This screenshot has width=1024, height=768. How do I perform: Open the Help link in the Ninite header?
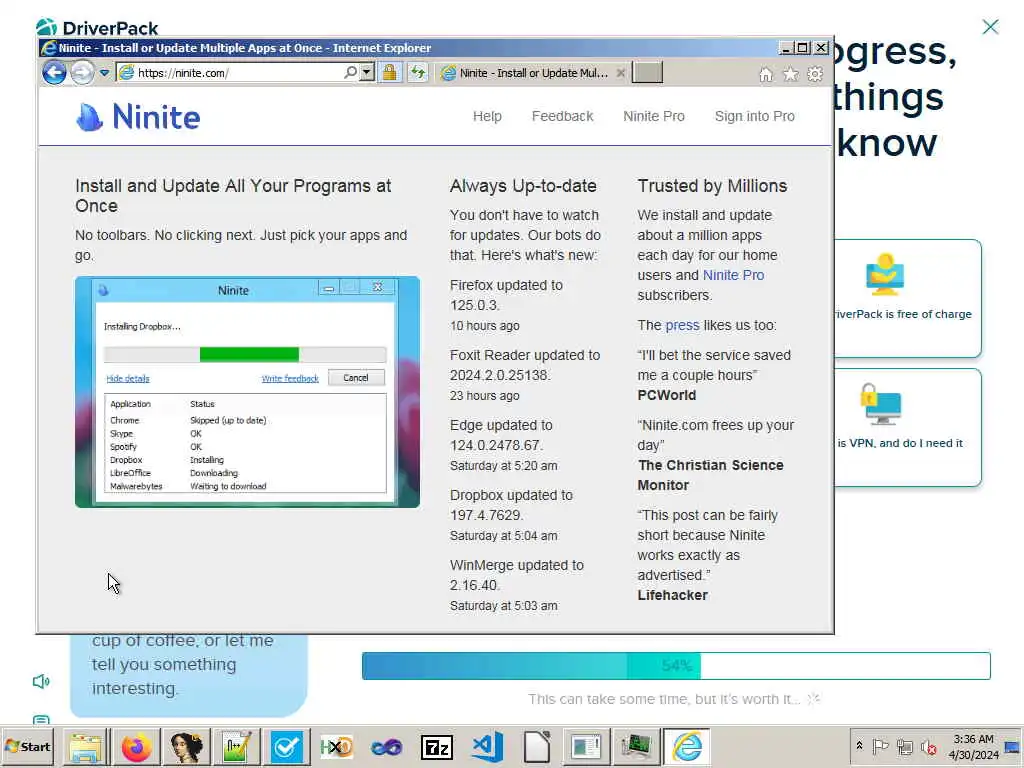487,116
